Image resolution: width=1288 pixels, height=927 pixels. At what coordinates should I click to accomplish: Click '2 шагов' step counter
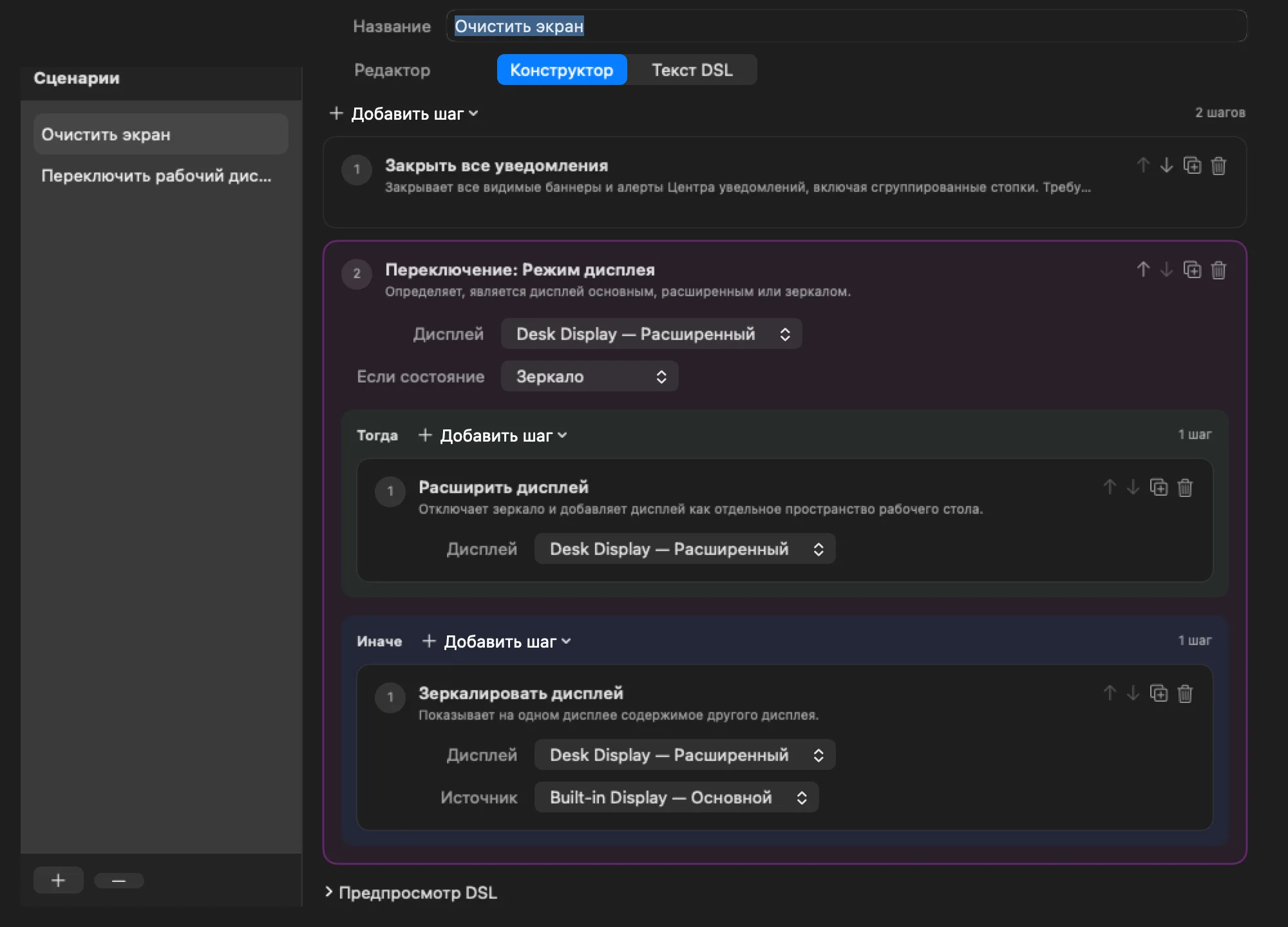[x=1220, y=113]
